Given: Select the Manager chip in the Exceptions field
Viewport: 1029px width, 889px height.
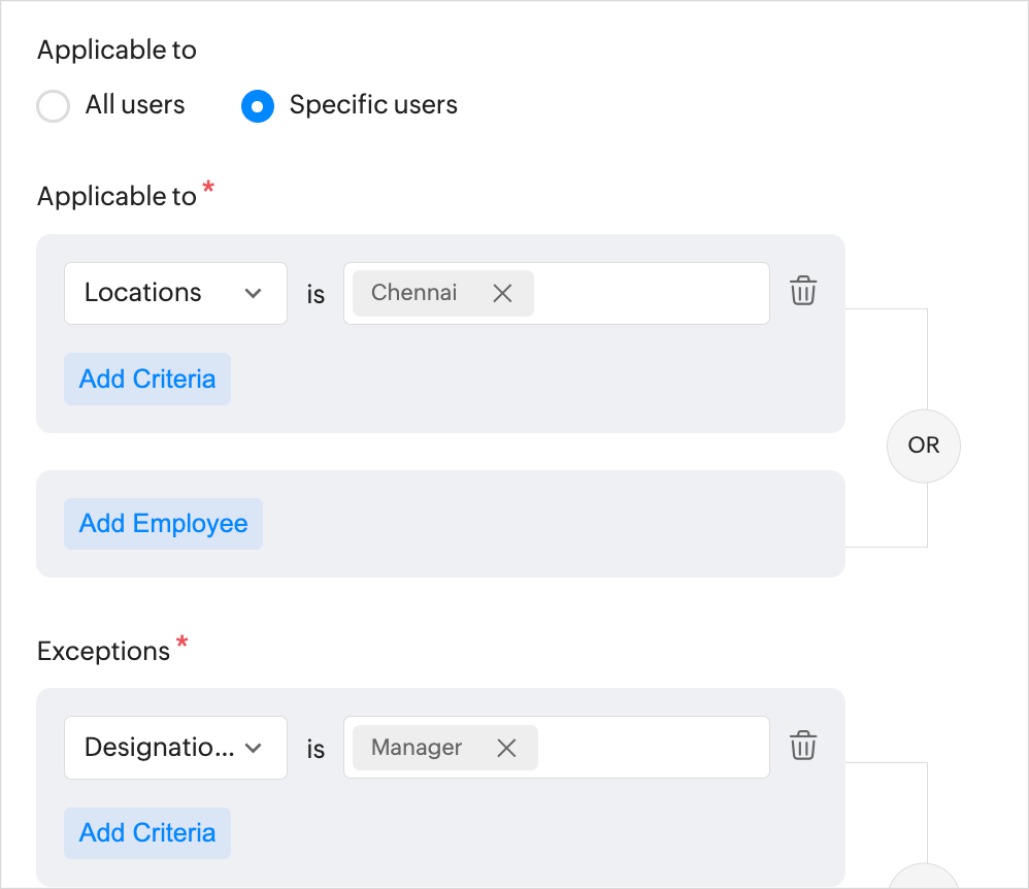Looking at the screenshot, I should pos(416,748).
